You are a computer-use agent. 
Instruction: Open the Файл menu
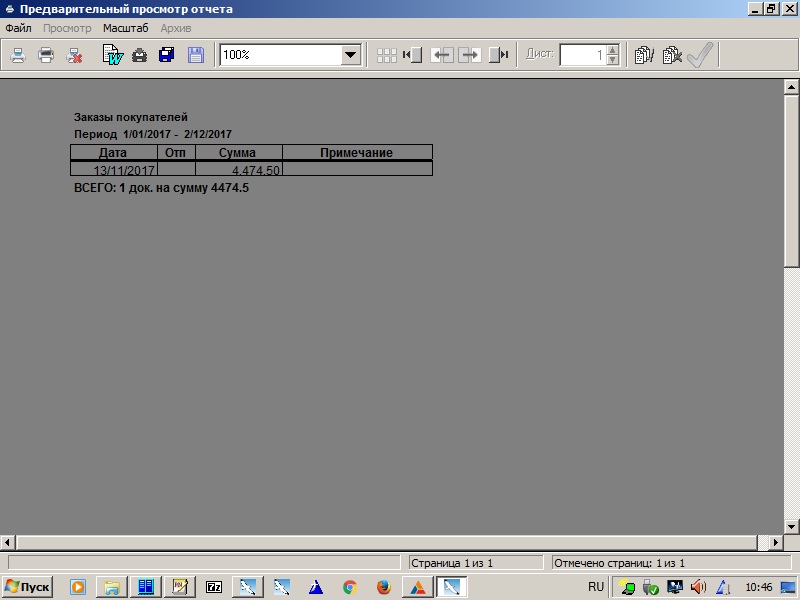pos(18,28)
